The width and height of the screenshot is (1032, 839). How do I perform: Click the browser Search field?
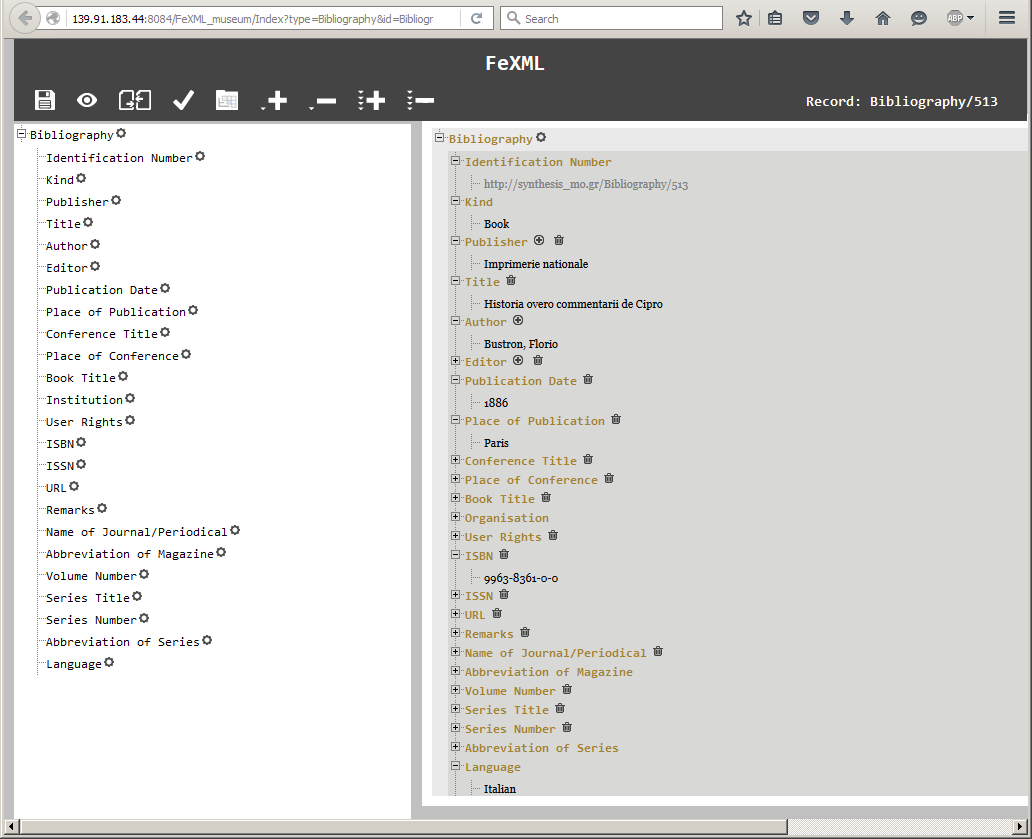(x=612, y=18)
